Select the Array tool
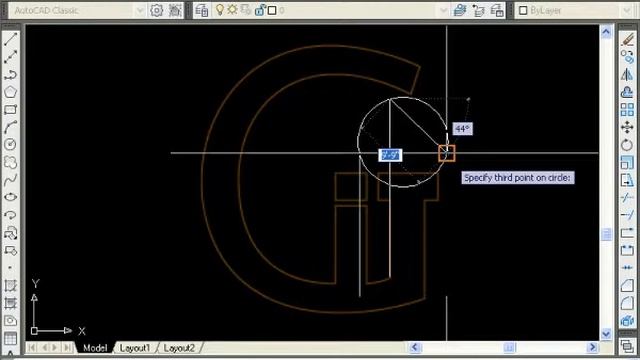Screen dimensions: 640x360 [627, 110]
